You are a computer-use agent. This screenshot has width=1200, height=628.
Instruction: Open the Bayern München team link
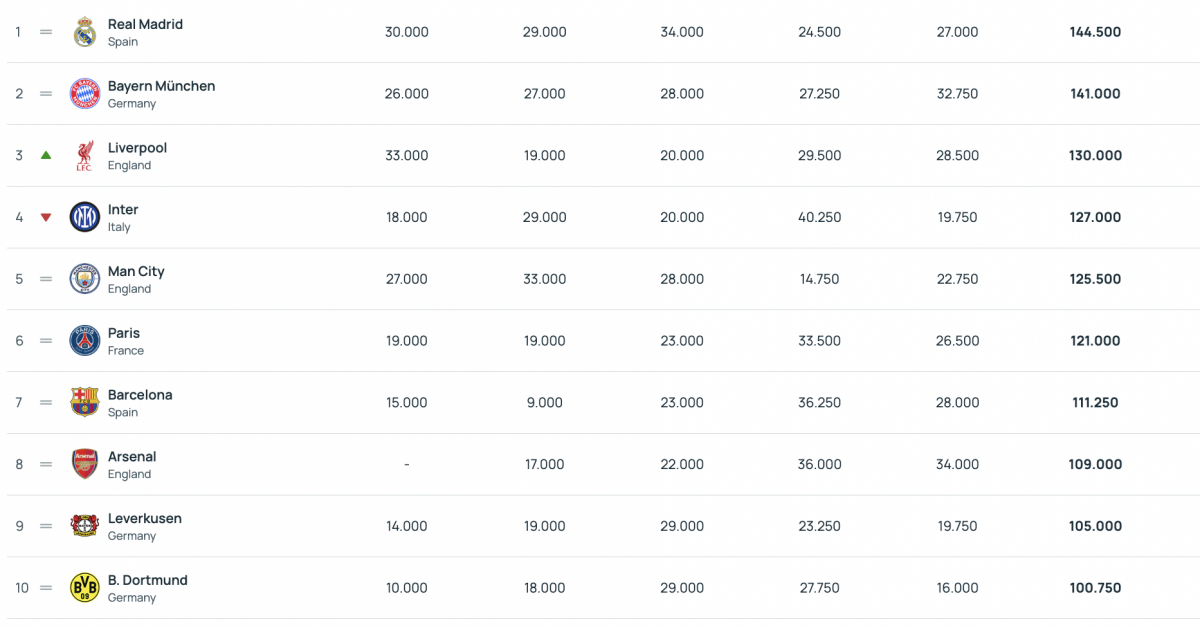coord(161,86)
